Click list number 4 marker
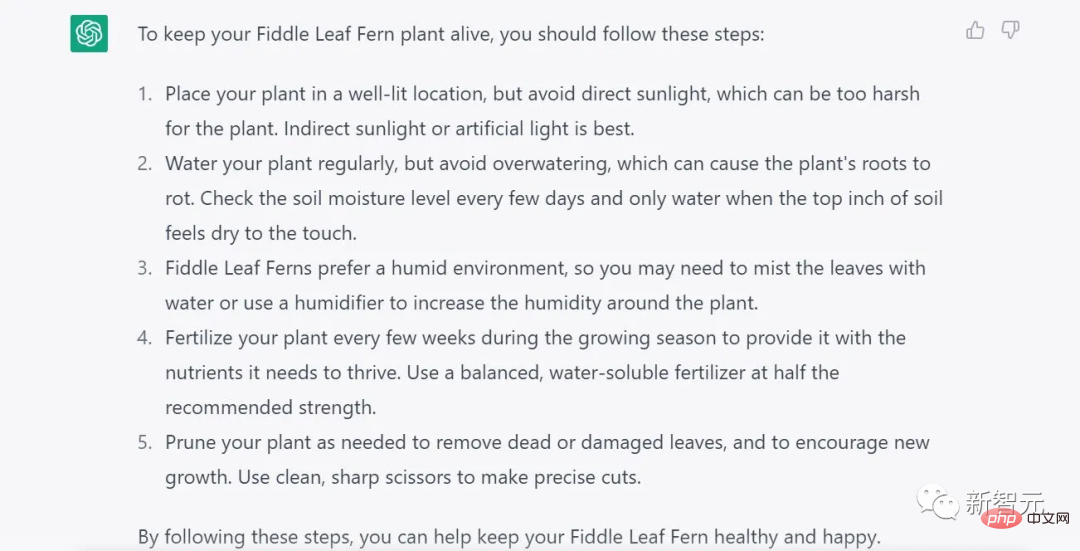1080x551 pixels. [x=145, y=338]
